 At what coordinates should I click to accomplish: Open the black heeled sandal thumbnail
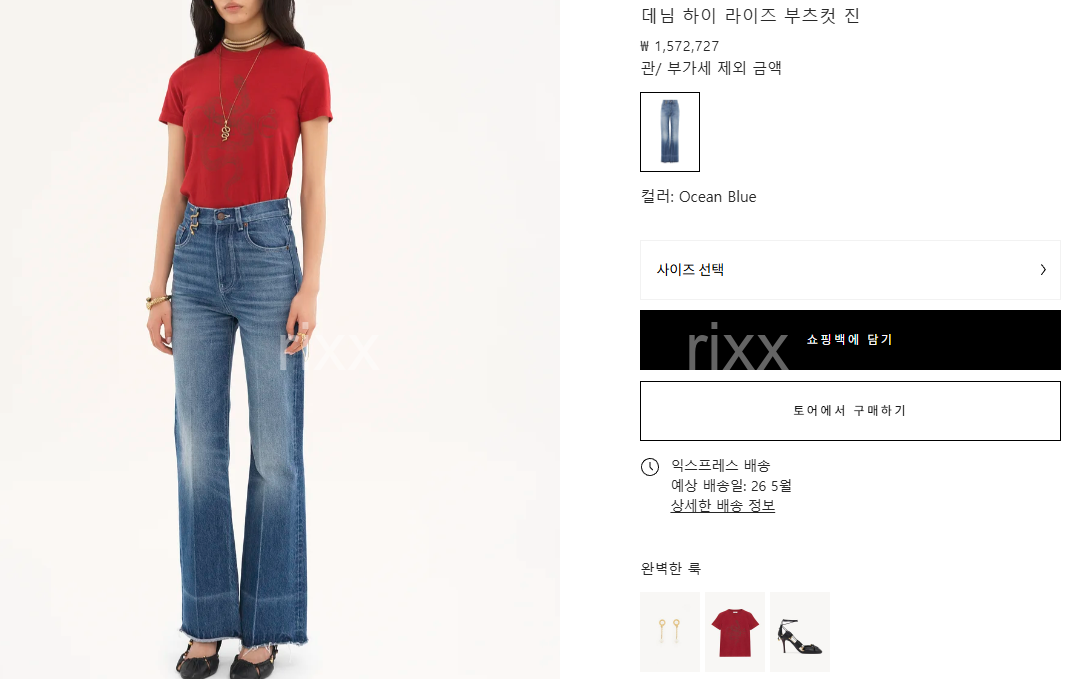click(x=800, y=631)
